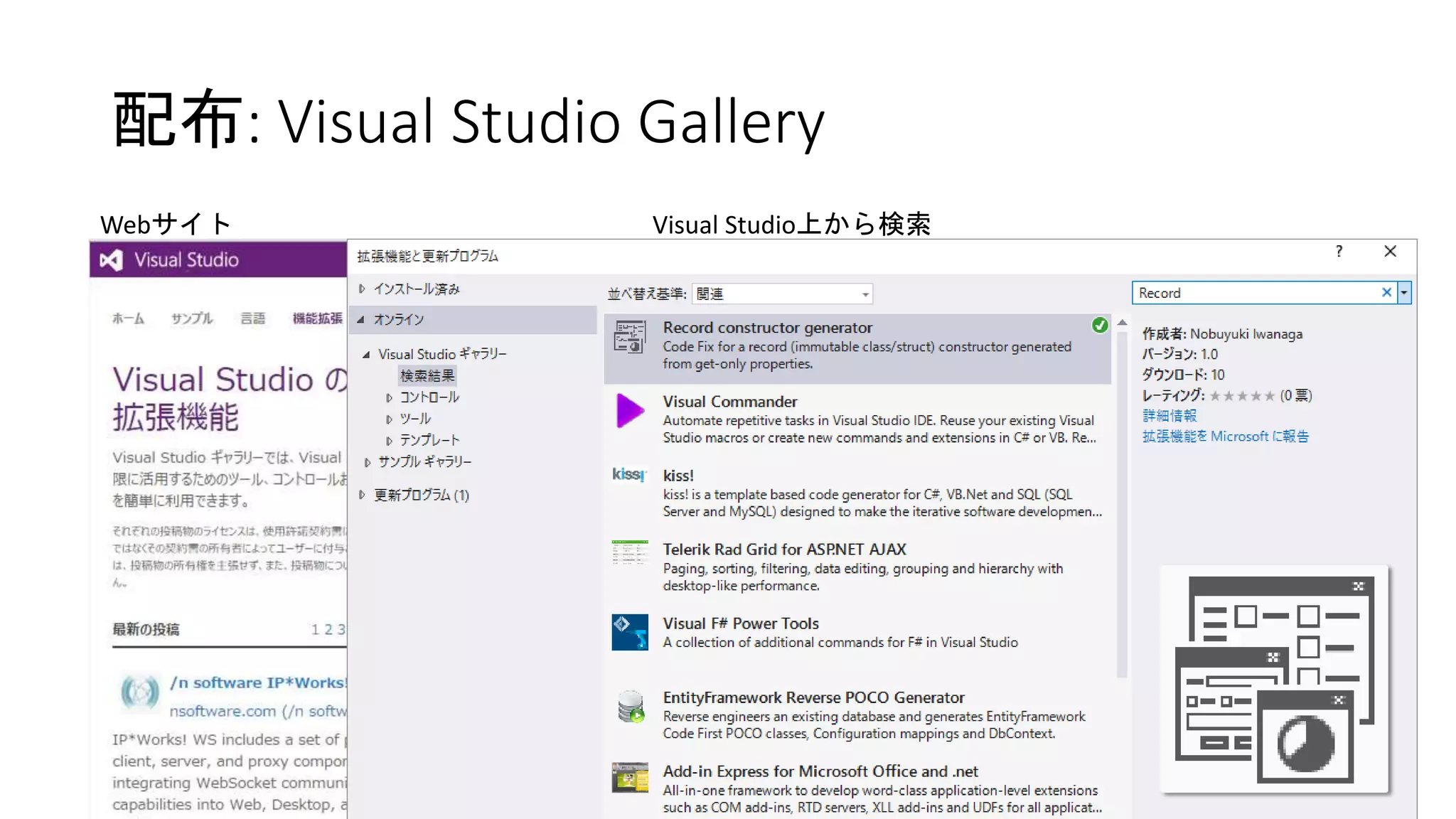Collapse the オンライン node
Viewport: 1456px width, 819px height.
pos(361,320)
